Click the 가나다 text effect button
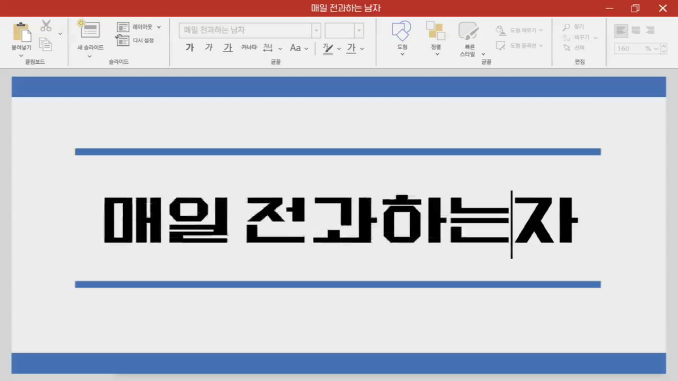The height and width of the screenshot is (381, 678). [249, 48]
